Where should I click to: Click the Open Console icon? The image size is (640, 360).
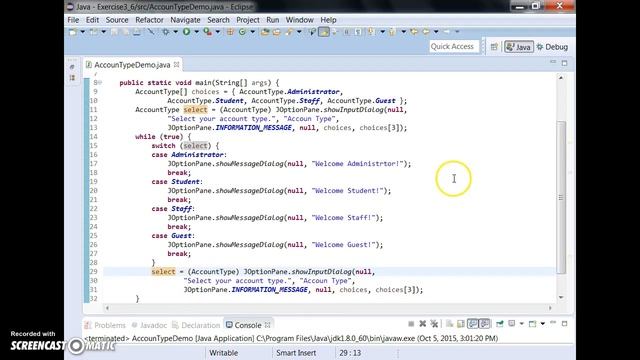click(532, 324)
